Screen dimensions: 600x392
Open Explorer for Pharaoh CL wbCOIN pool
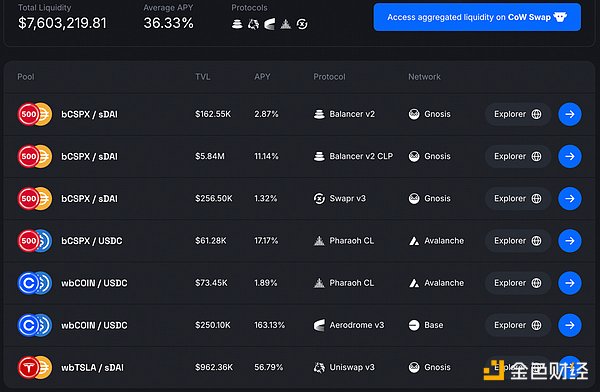518,283
